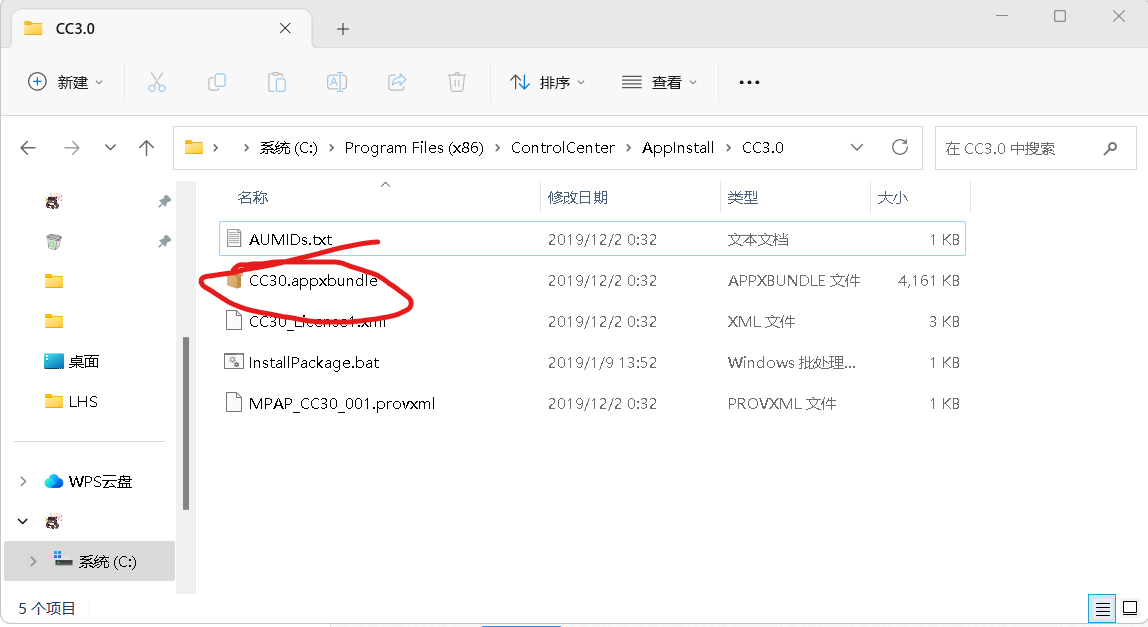The width and height of the screenshot is (1148, 627).
Task: Click the Copy icon in toolbar
Action: (217, 82)
